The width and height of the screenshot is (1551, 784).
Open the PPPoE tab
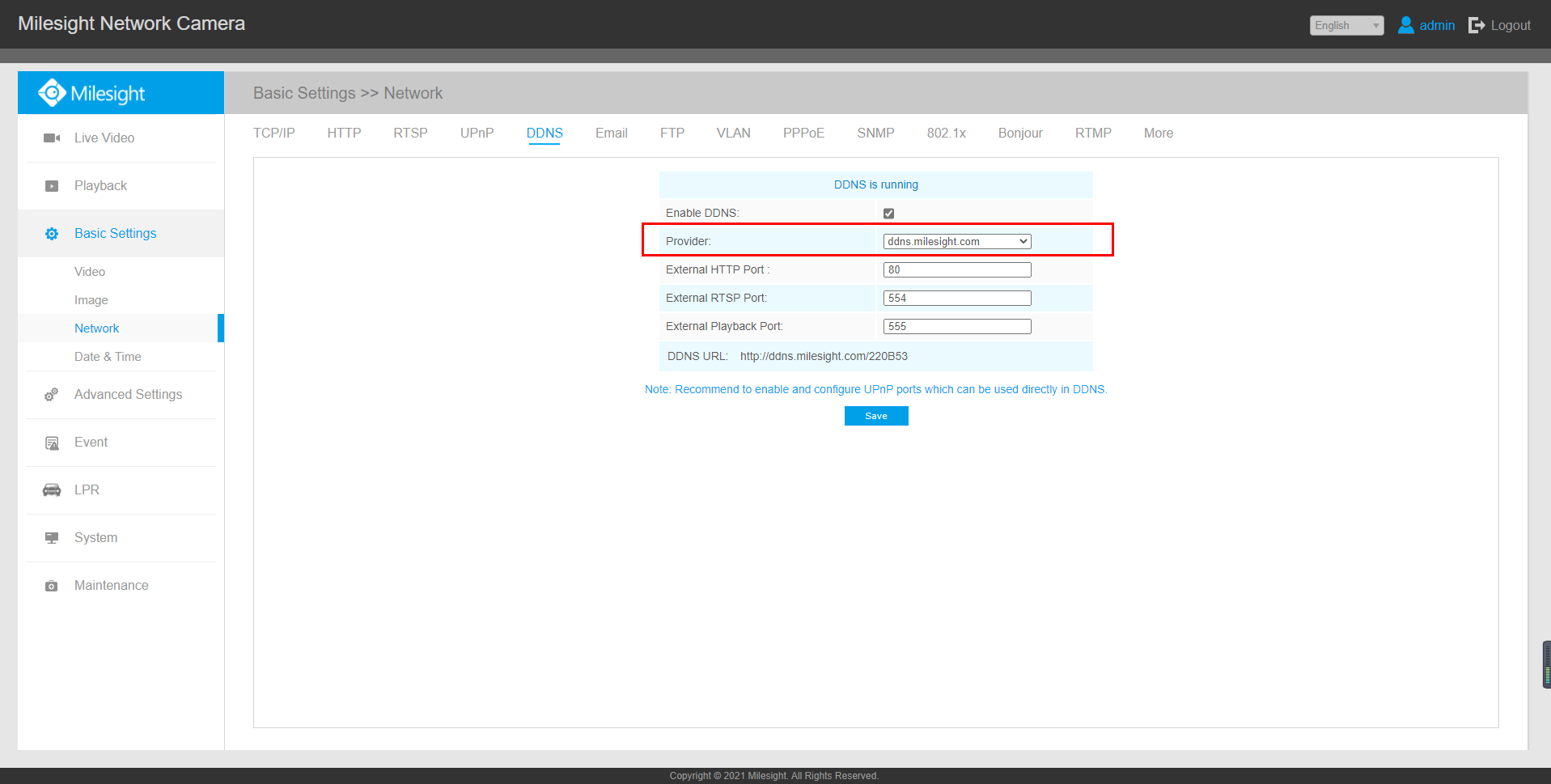point(804,133)
